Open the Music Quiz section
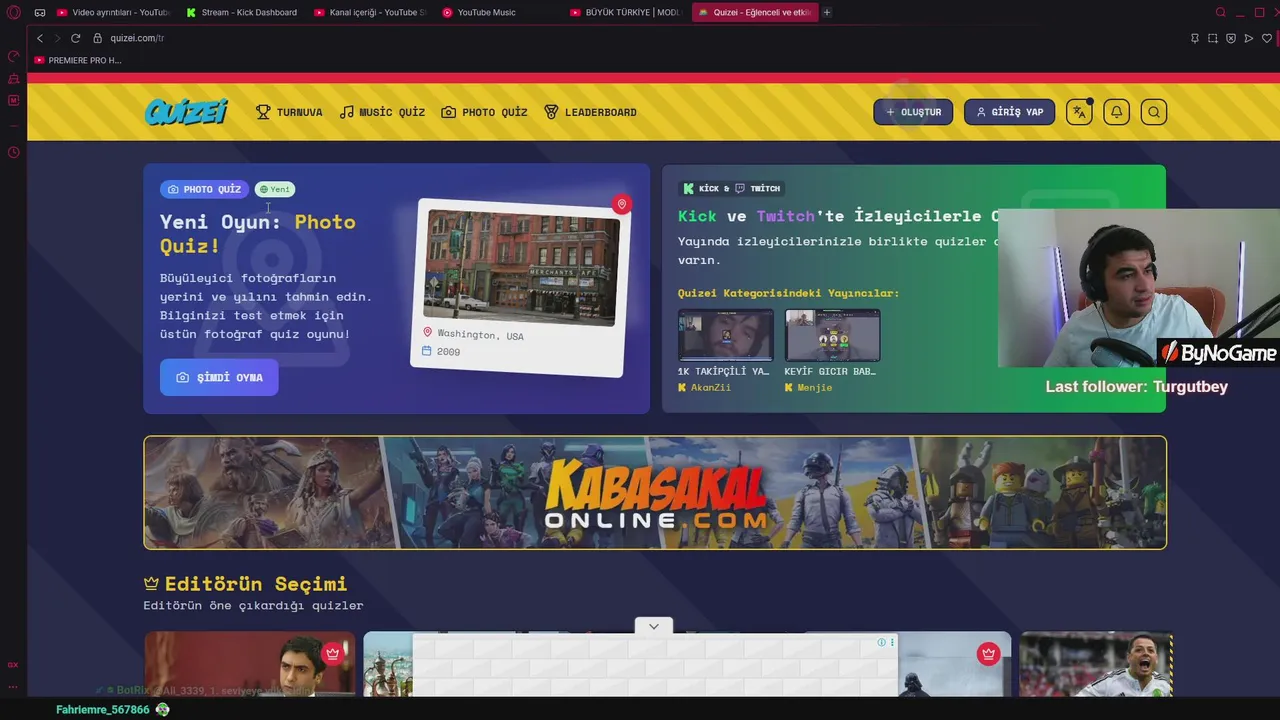Viewport: 1280px width, 720px height. (x=382, y=112)
